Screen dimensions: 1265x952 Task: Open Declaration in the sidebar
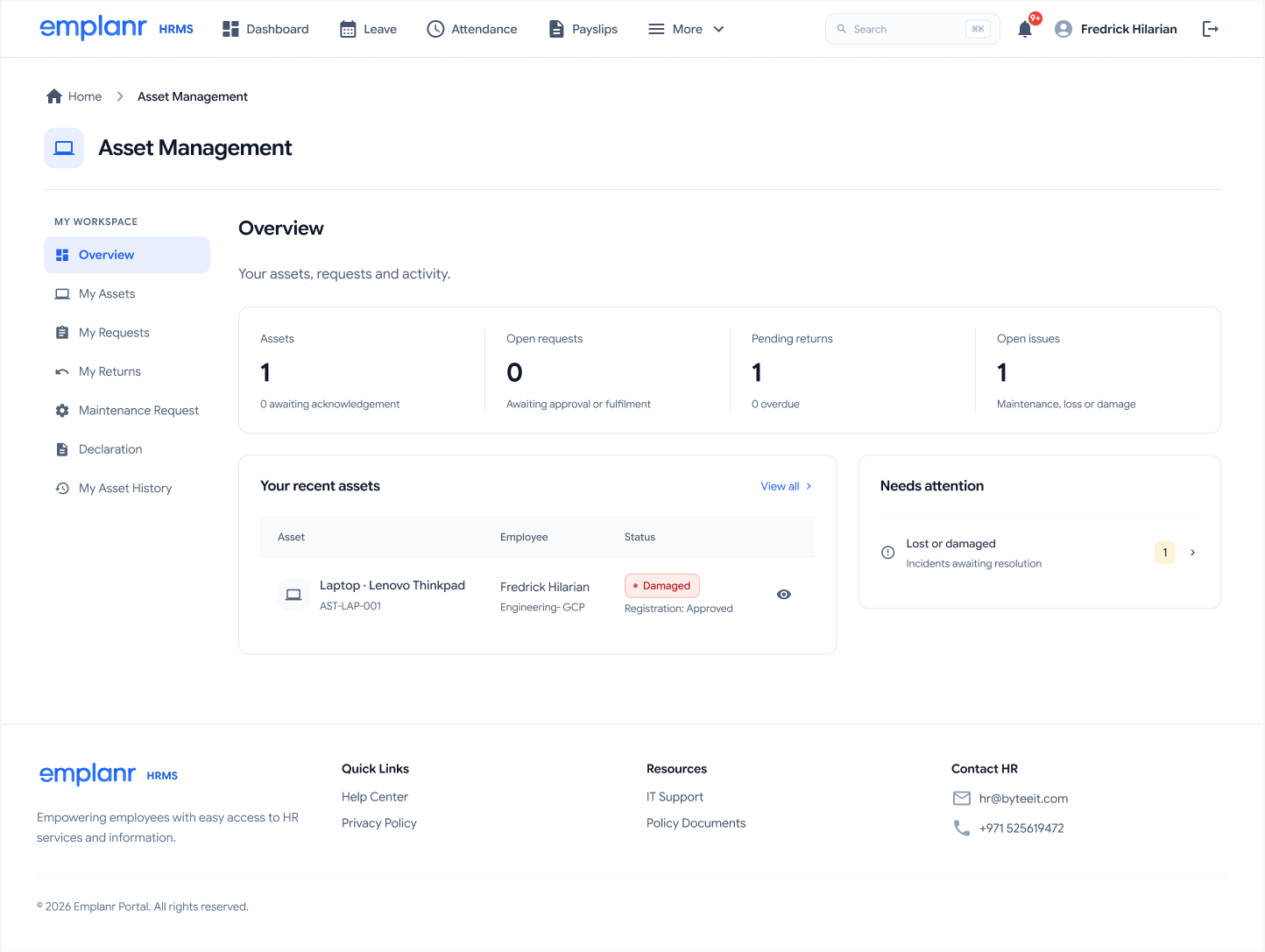pyautogui.click(x=127, y=449)
